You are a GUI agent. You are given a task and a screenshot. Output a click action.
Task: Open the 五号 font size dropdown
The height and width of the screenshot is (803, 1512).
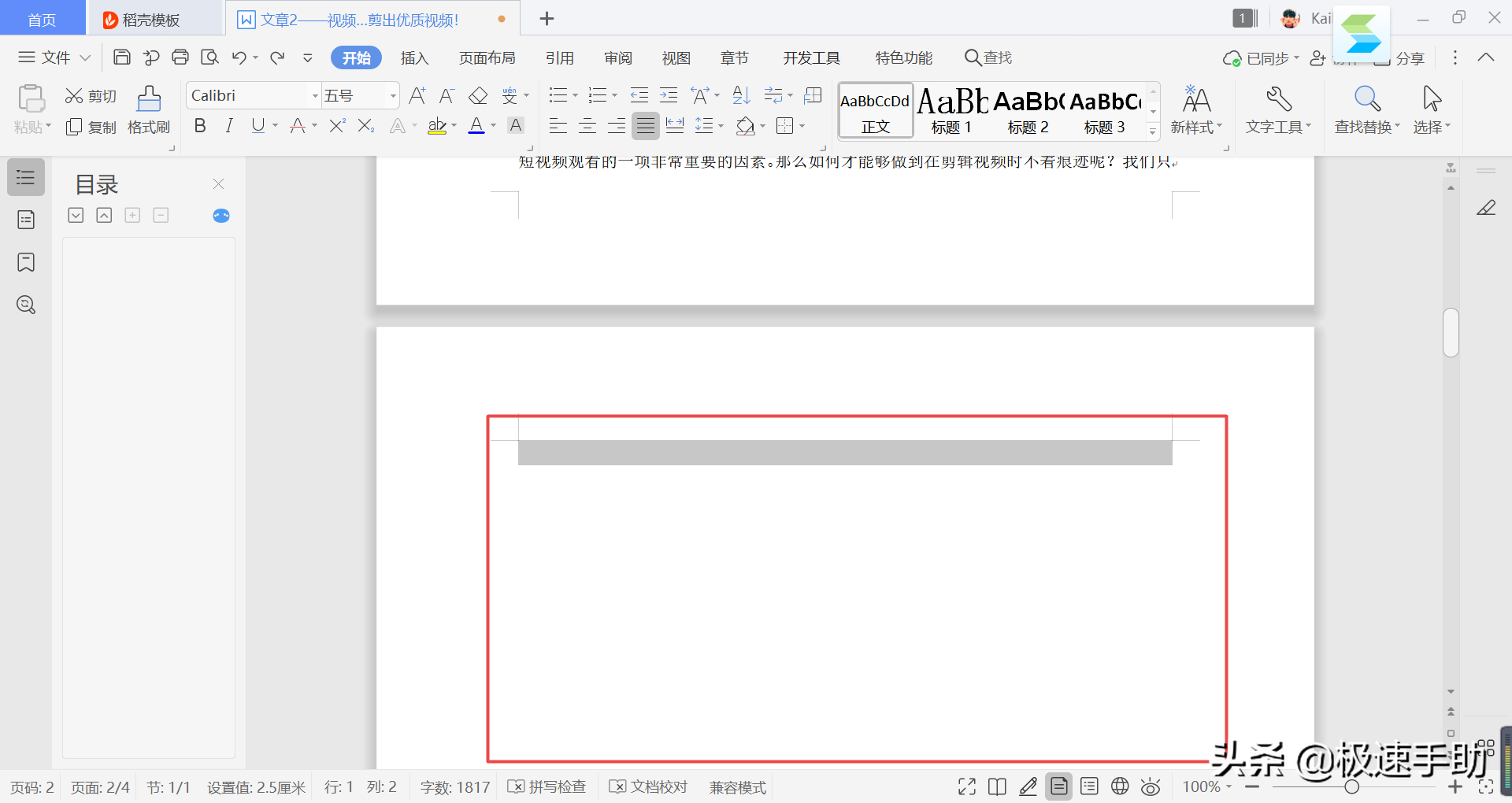point(391,95)
